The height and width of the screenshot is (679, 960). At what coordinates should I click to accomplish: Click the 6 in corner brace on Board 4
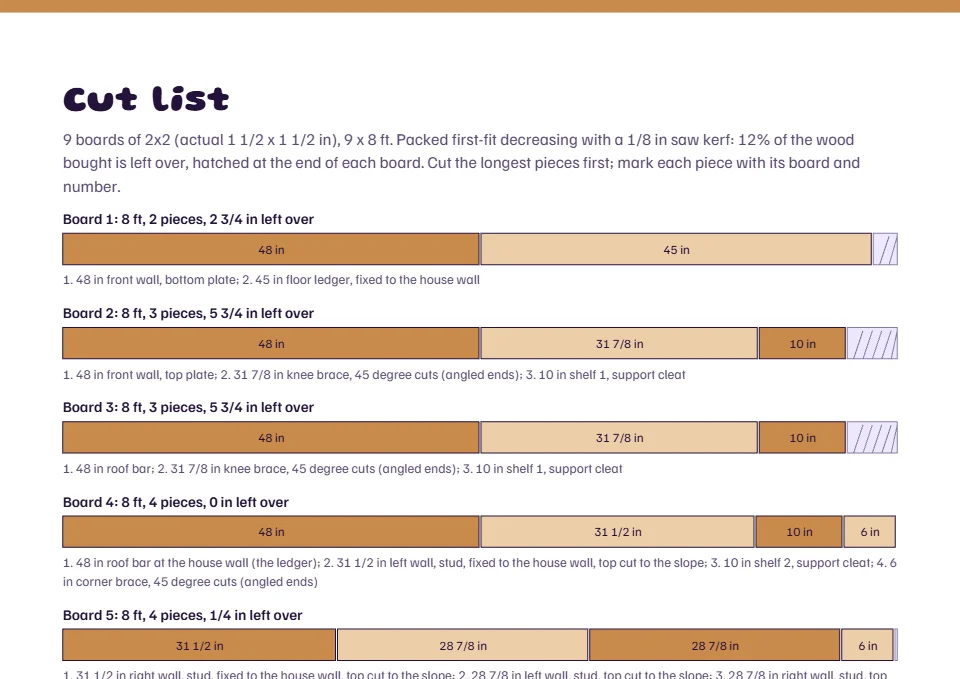(870, 532)
